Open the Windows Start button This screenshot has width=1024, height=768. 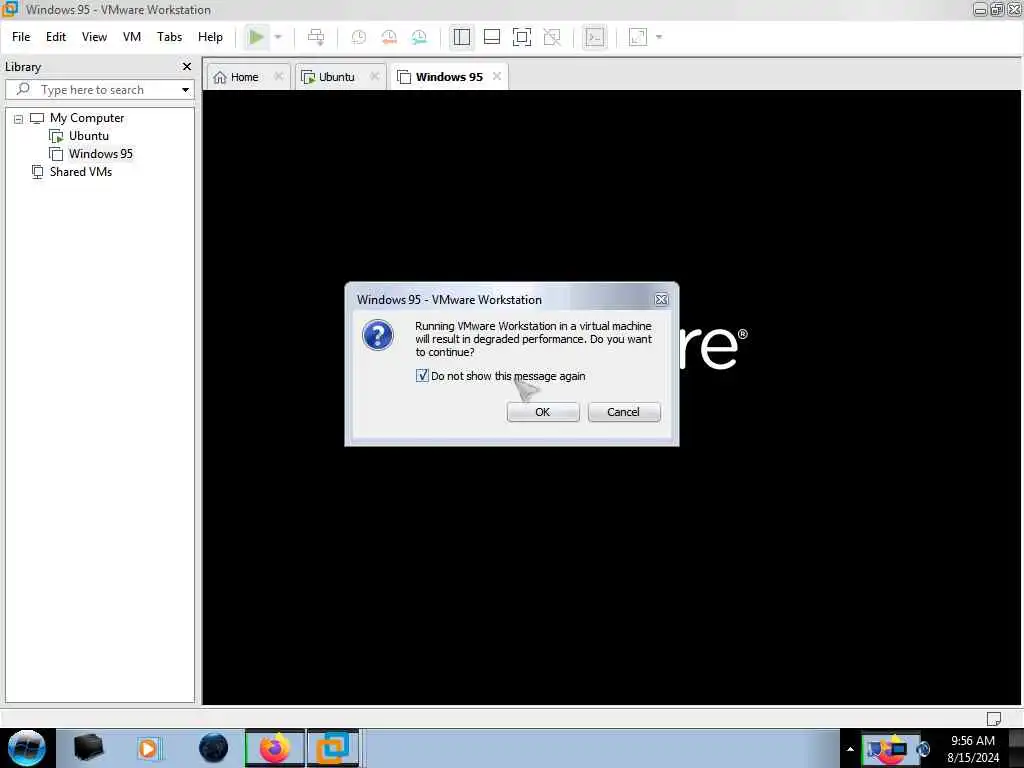pyautogui.click(x=26, y=748)
